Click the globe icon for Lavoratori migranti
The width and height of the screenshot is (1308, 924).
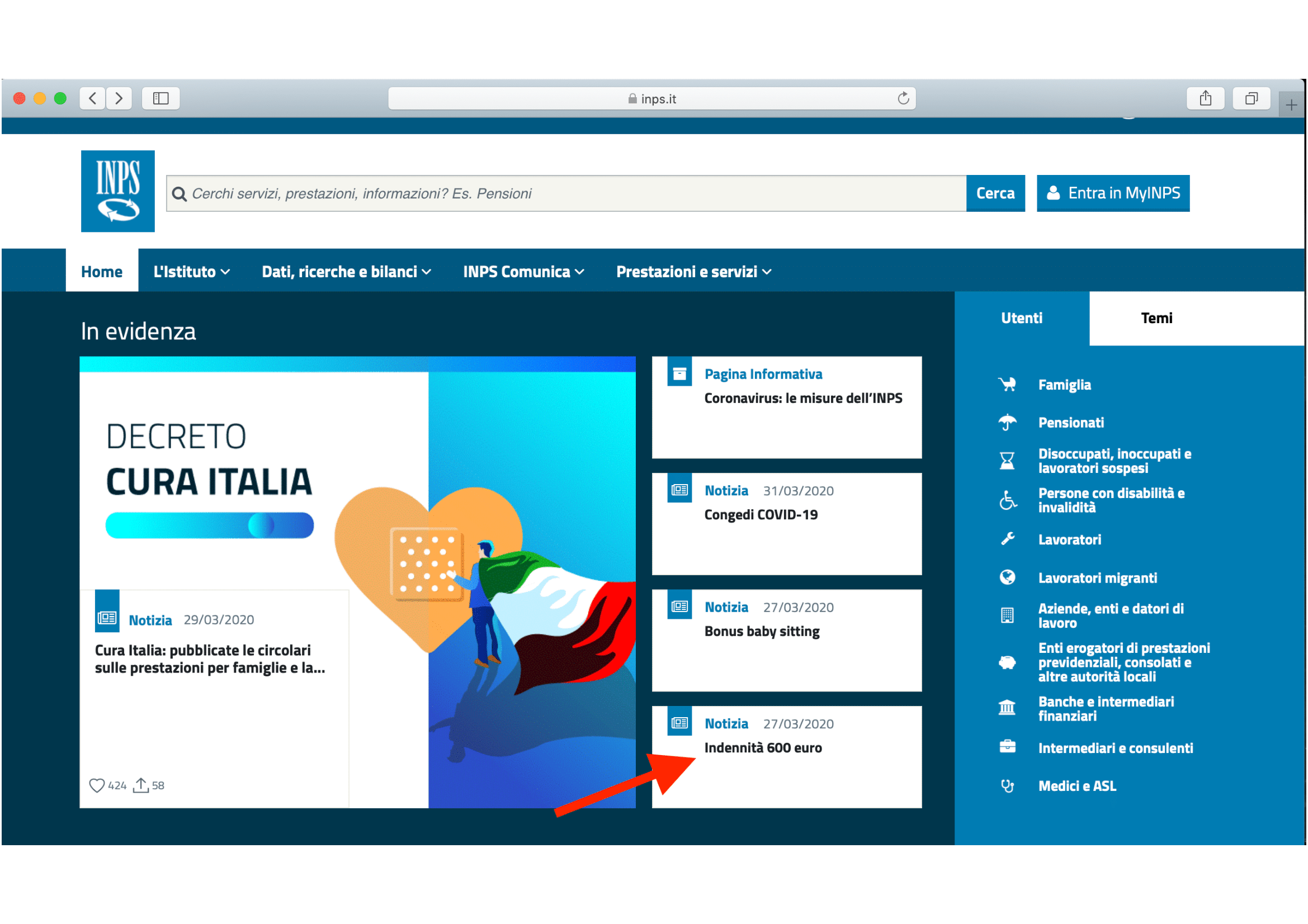1007,578
